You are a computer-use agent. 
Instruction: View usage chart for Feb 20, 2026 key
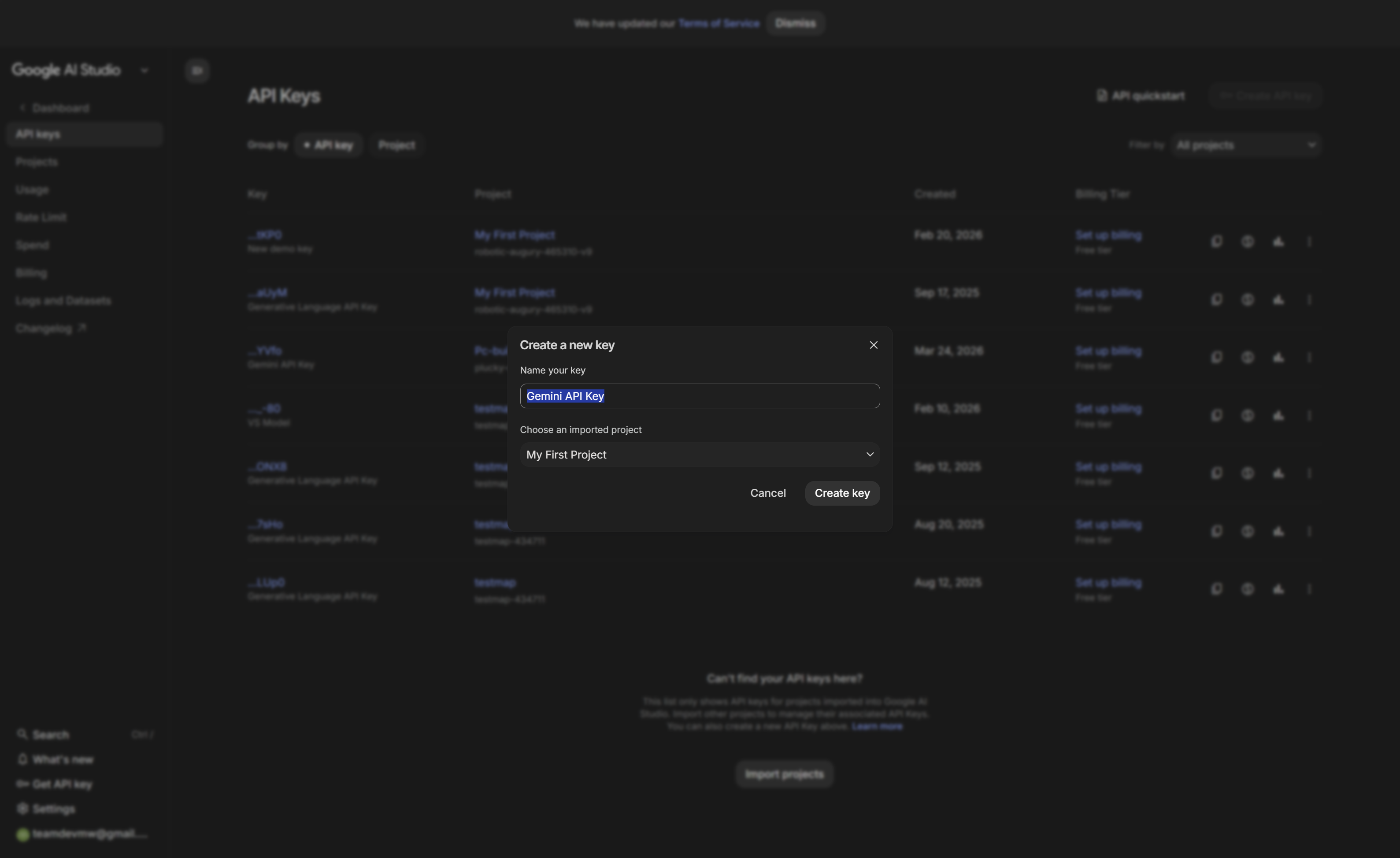click(1278, 241)
